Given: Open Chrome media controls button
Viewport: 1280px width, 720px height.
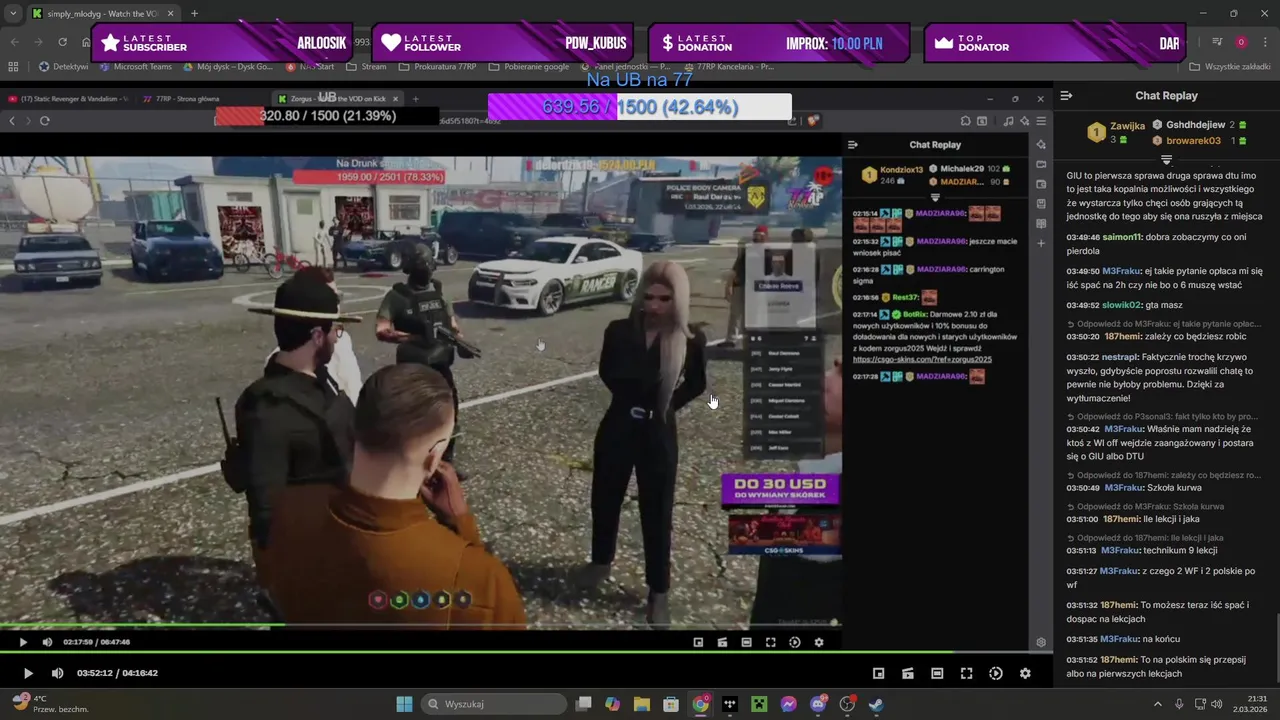Looking at the screenshot, I should pos(1217,42).
